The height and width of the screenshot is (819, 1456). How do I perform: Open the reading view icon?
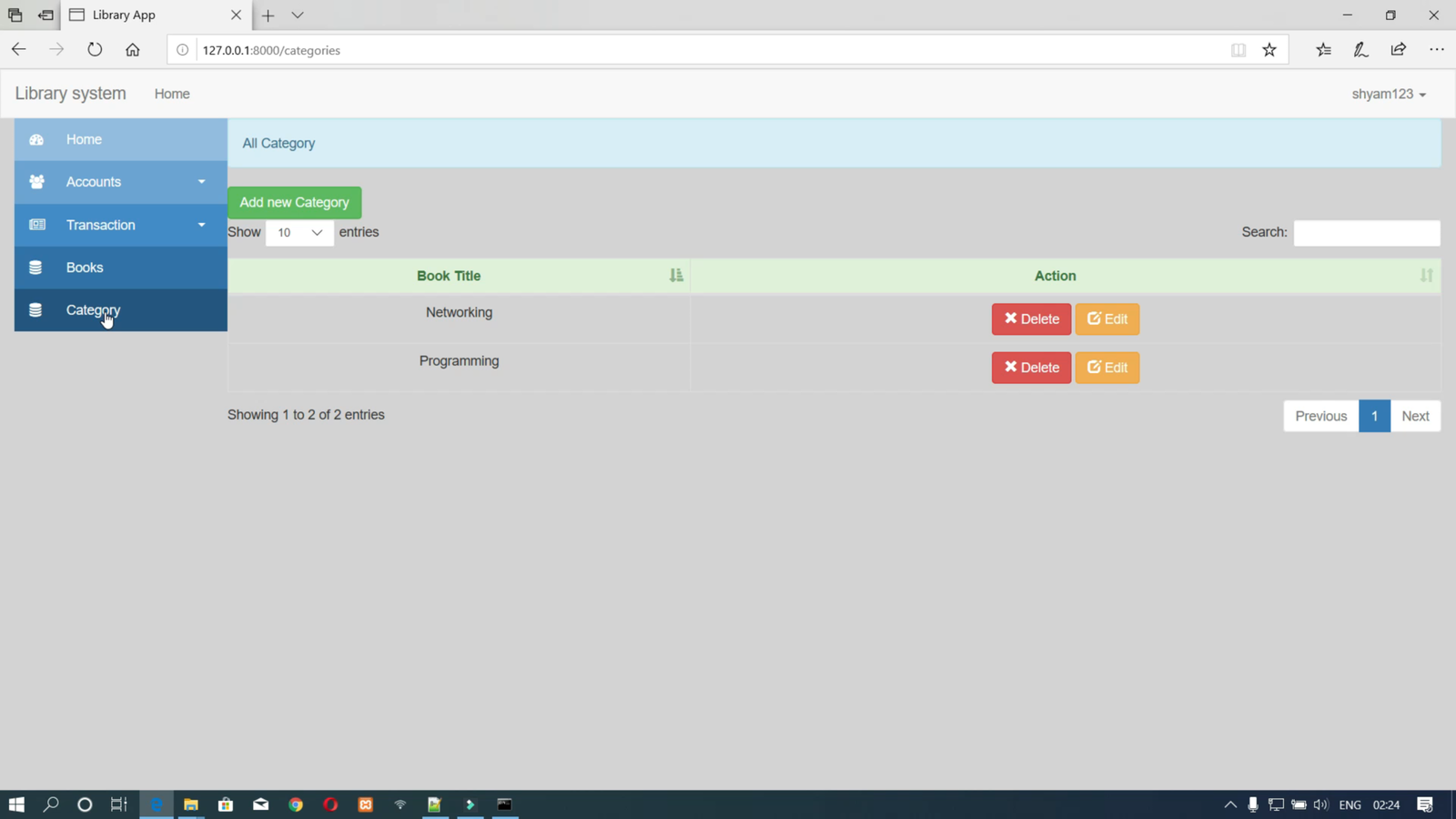pos(1239,50)
